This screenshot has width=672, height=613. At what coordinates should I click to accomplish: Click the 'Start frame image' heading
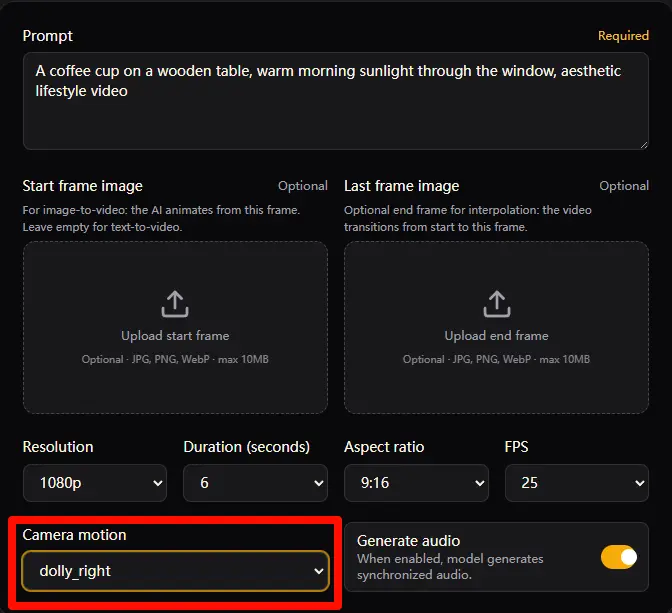coord(83,186)
